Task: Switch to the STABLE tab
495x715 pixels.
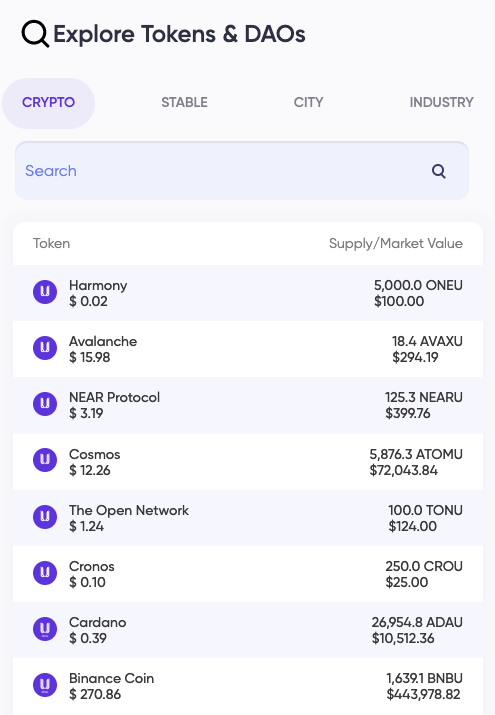Action: [x=184, y=102]
